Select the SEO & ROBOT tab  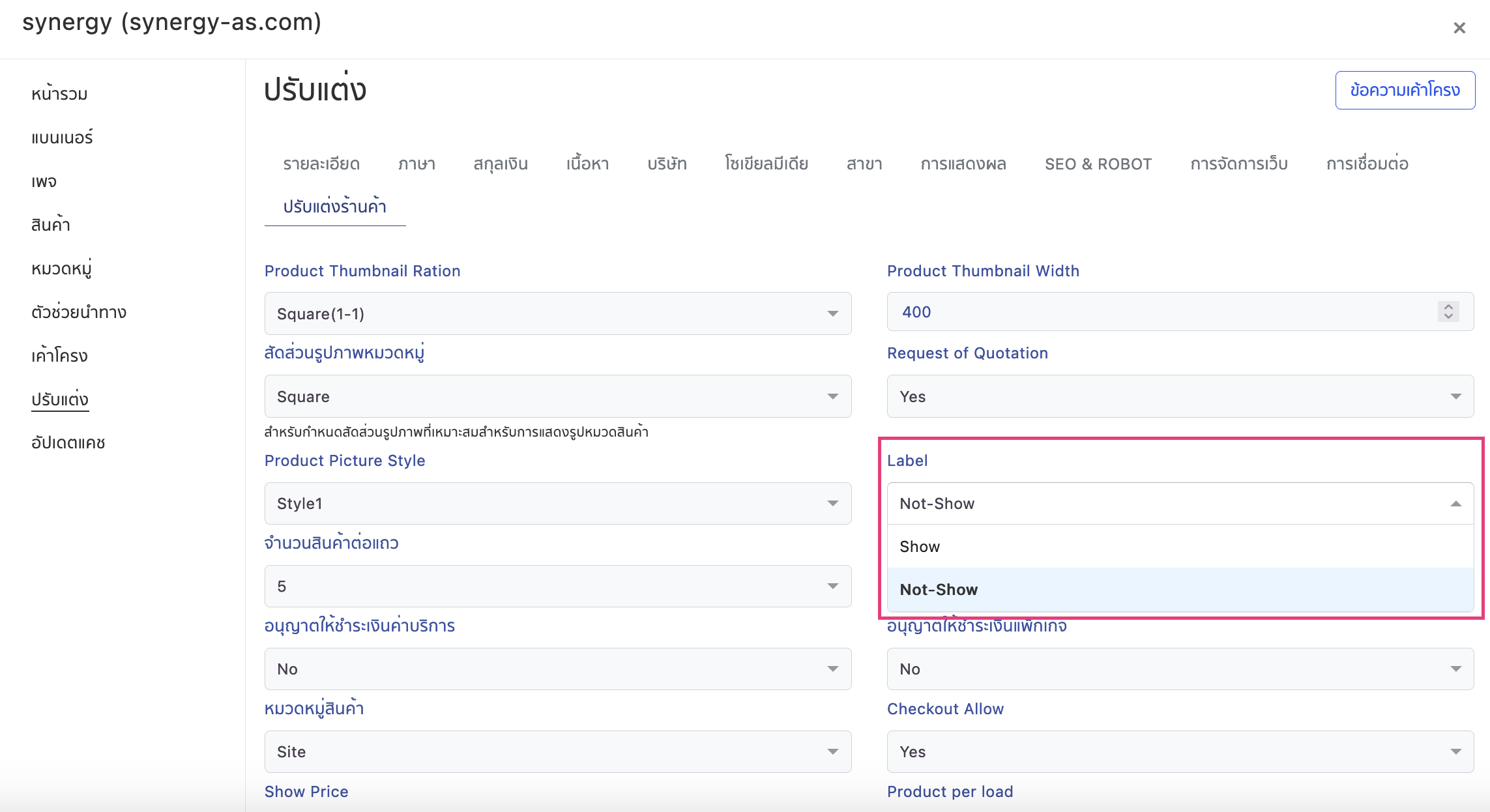point(1098,164)
